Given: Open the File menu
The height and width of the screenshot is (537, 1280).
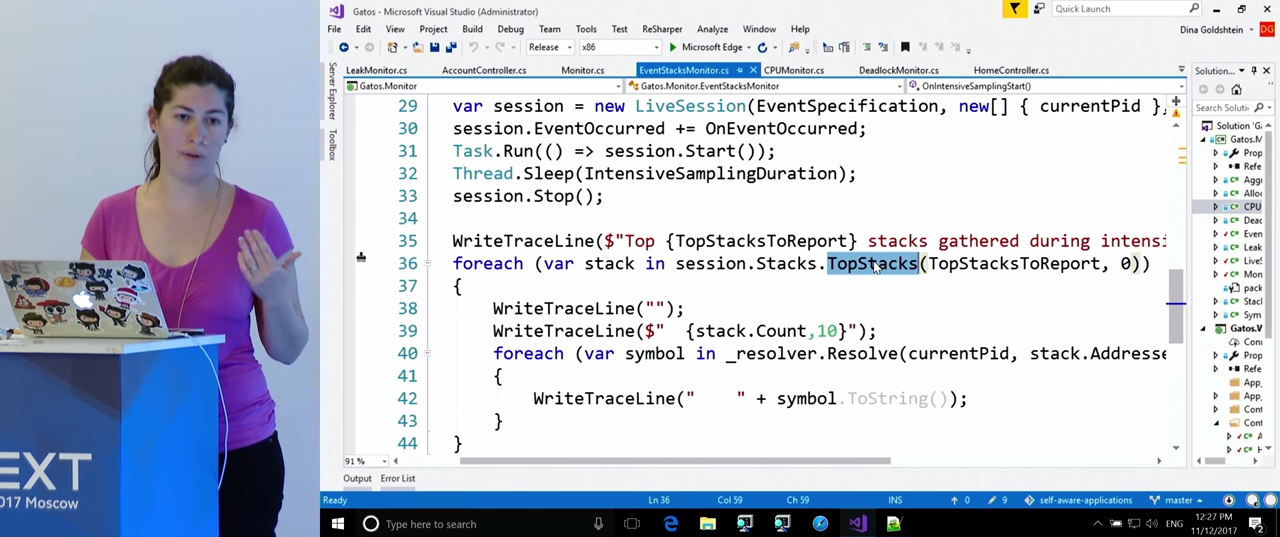Looking at the screenshot, I should coord(334,29).
